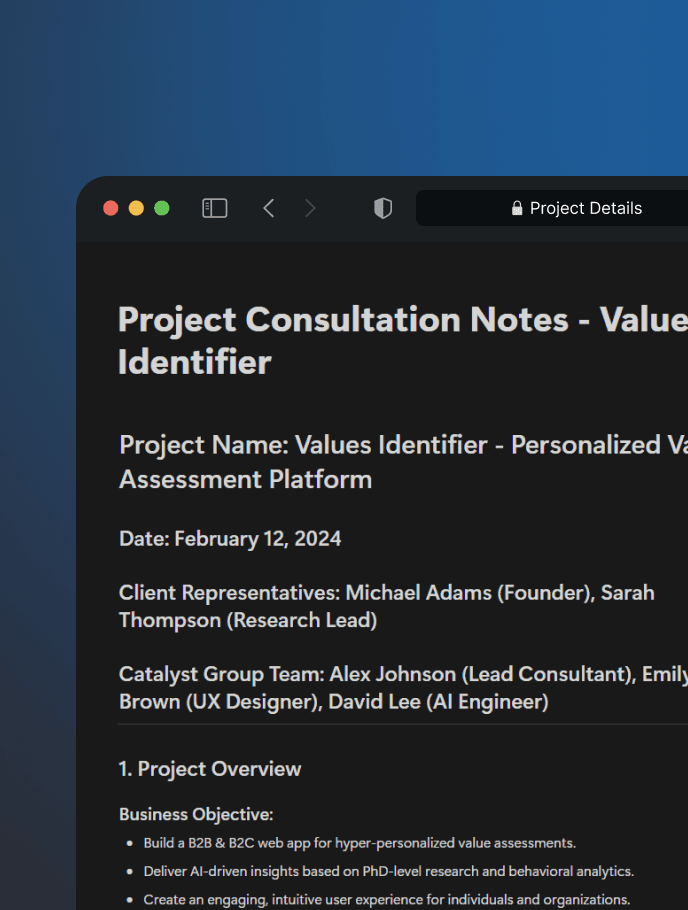Go forward with the right chevron

310,208
